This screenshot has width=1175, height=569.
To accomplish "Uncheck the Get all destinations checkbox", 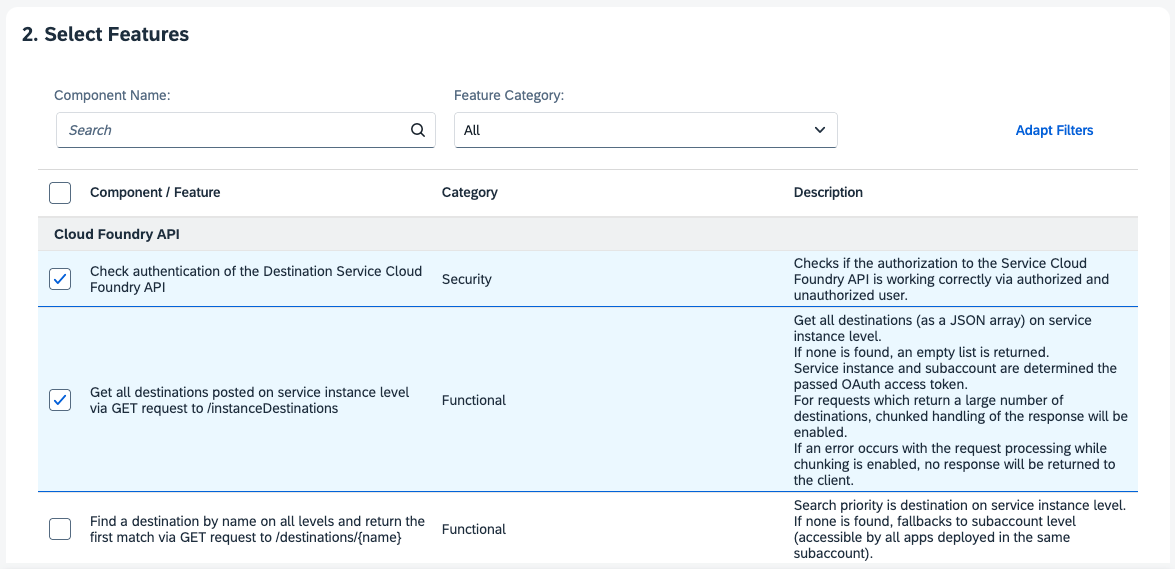I will pos(60,400).
